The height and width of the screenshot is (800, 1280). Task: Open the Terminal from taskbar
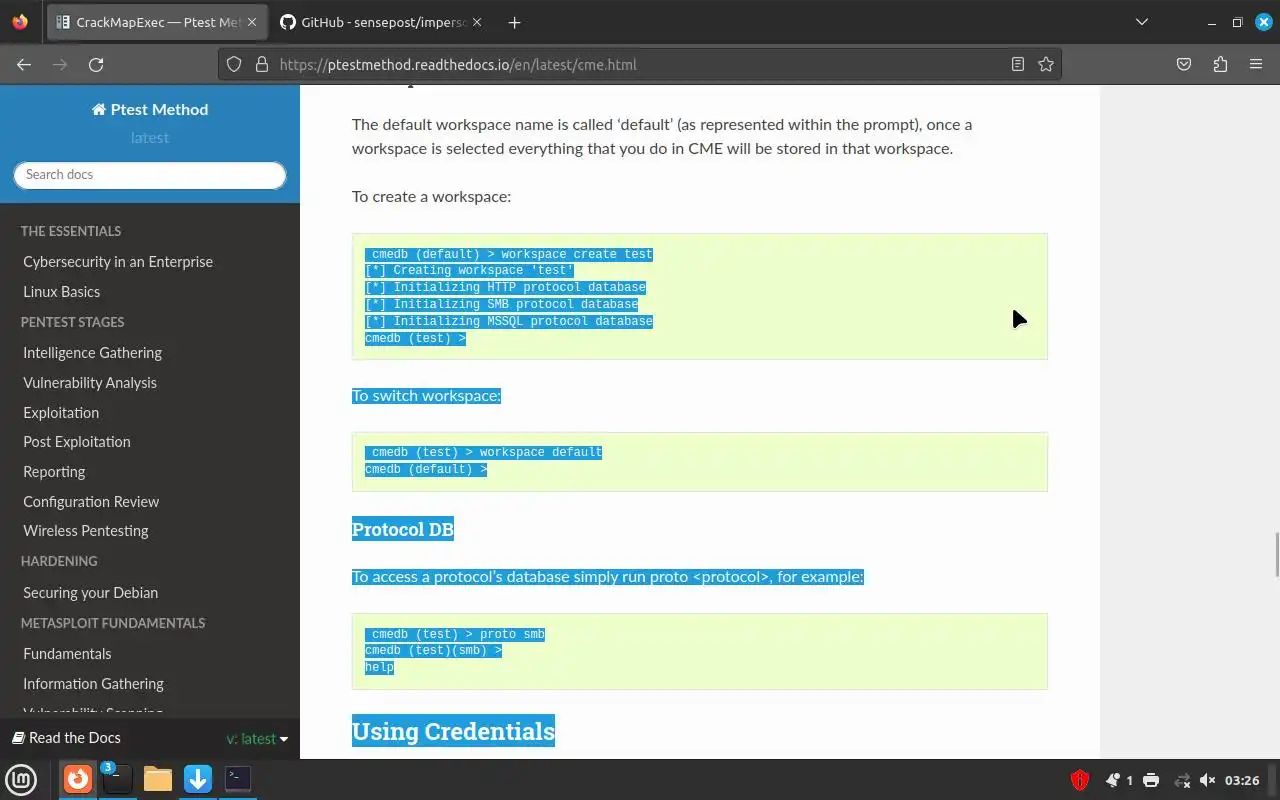(x=238, y=779)
